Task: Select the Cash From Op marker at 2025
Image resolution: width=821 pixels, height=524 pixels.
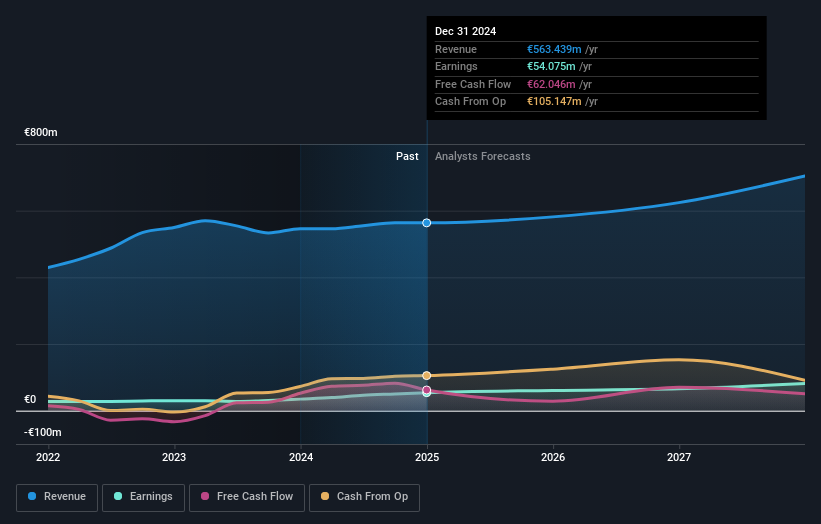Action: (x=427, y=375)
